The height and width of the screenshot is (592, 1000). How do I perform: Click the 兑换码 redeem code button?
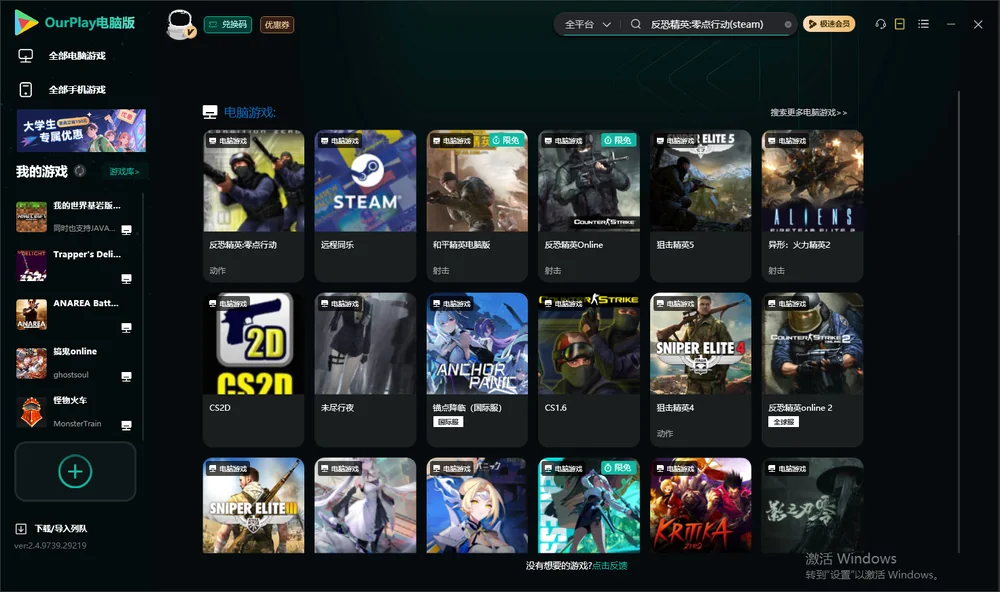coord(228,24)
